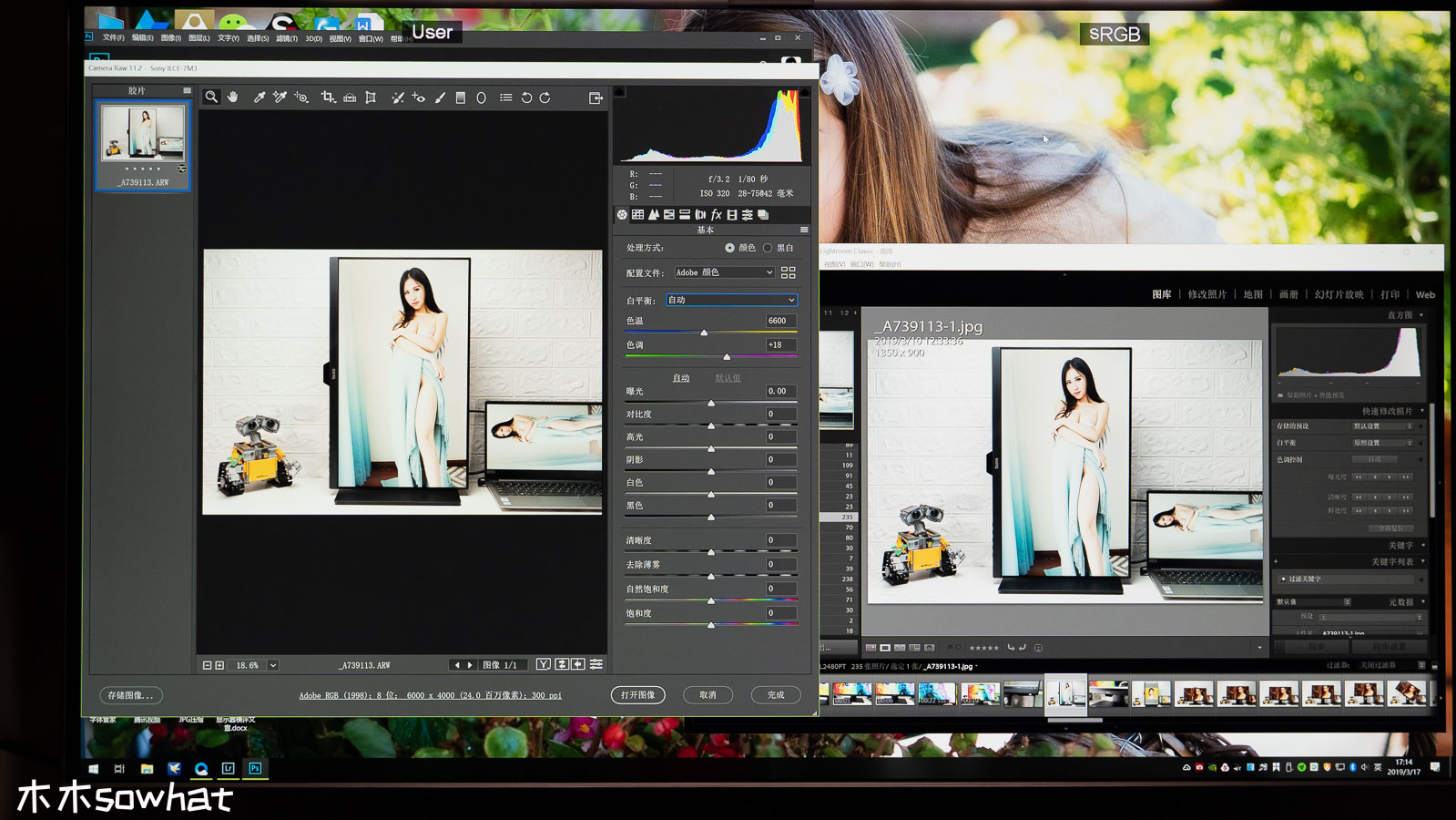Select the 颜色 color treatment radio
Viewport: 1456px width, 820px height.
pyautogui.click(x=730, y=248)
